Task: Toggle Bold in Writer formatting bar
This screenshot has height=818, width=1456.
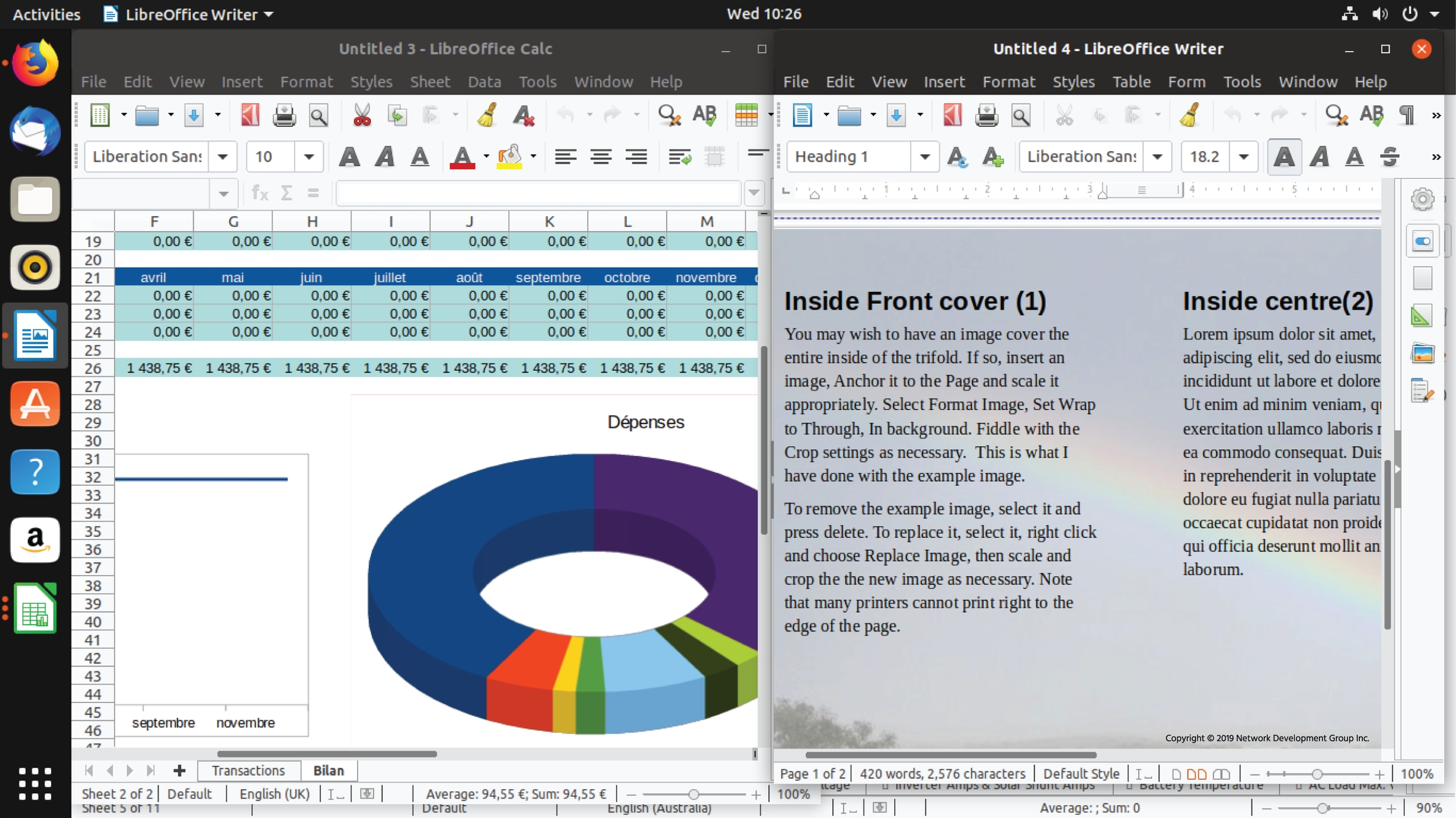Action: tap(1283, 157)
